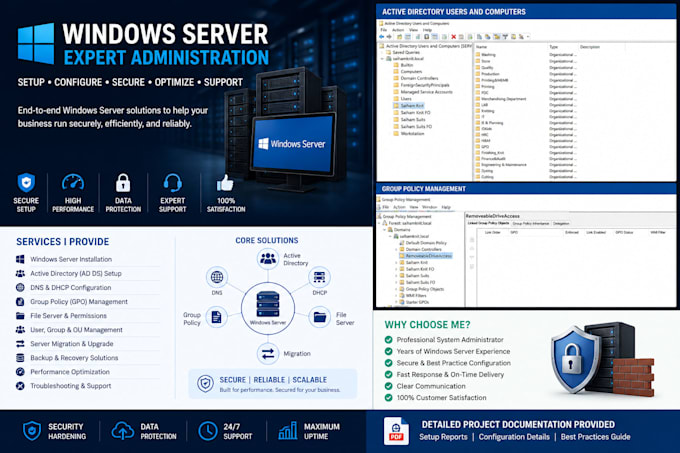
Task: Select Default Domain Policy in Group Policy tree
Action: 423,243
